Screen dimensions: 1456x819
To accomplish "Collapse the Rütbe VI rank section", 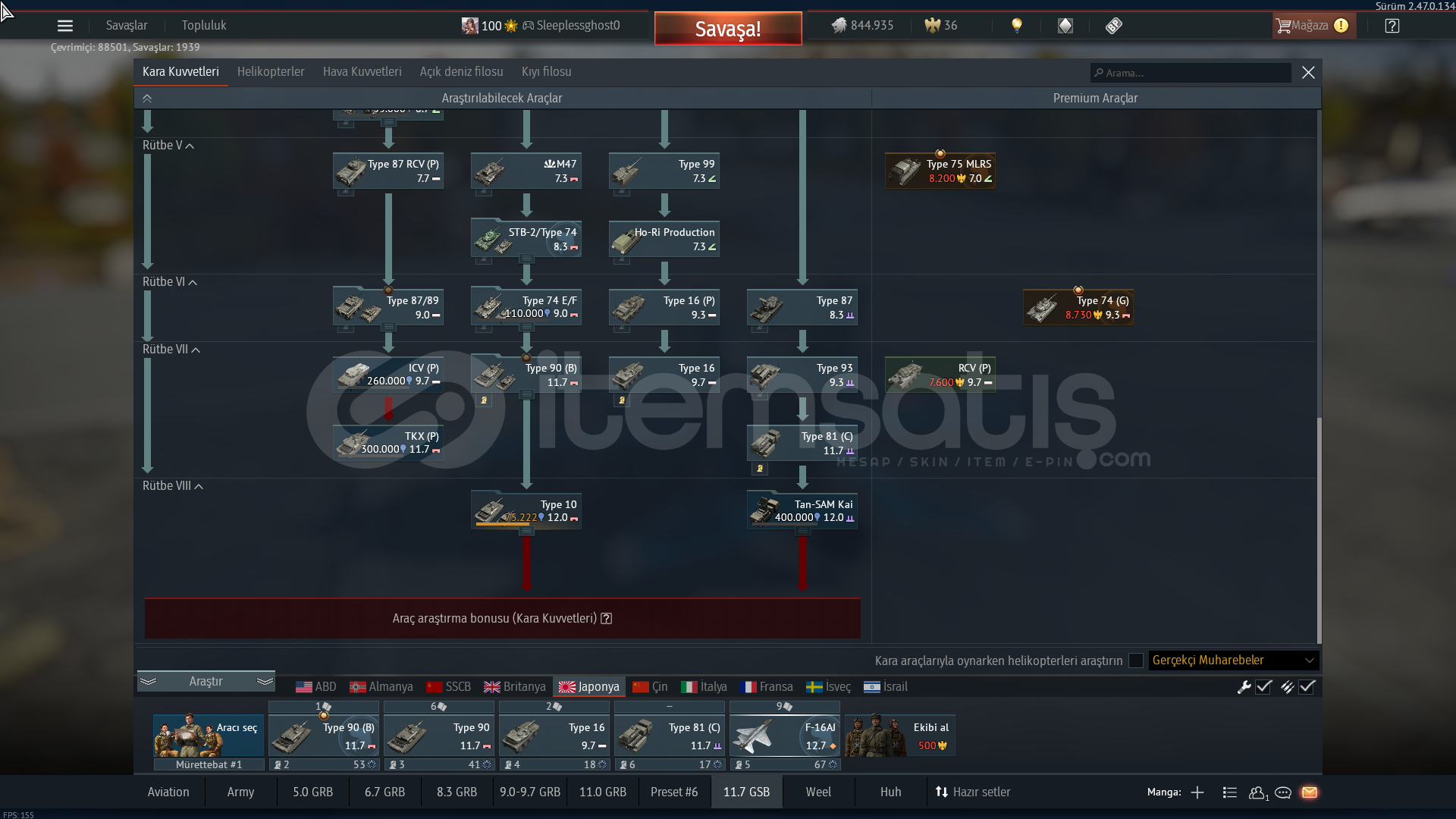I will coord(193,282).
